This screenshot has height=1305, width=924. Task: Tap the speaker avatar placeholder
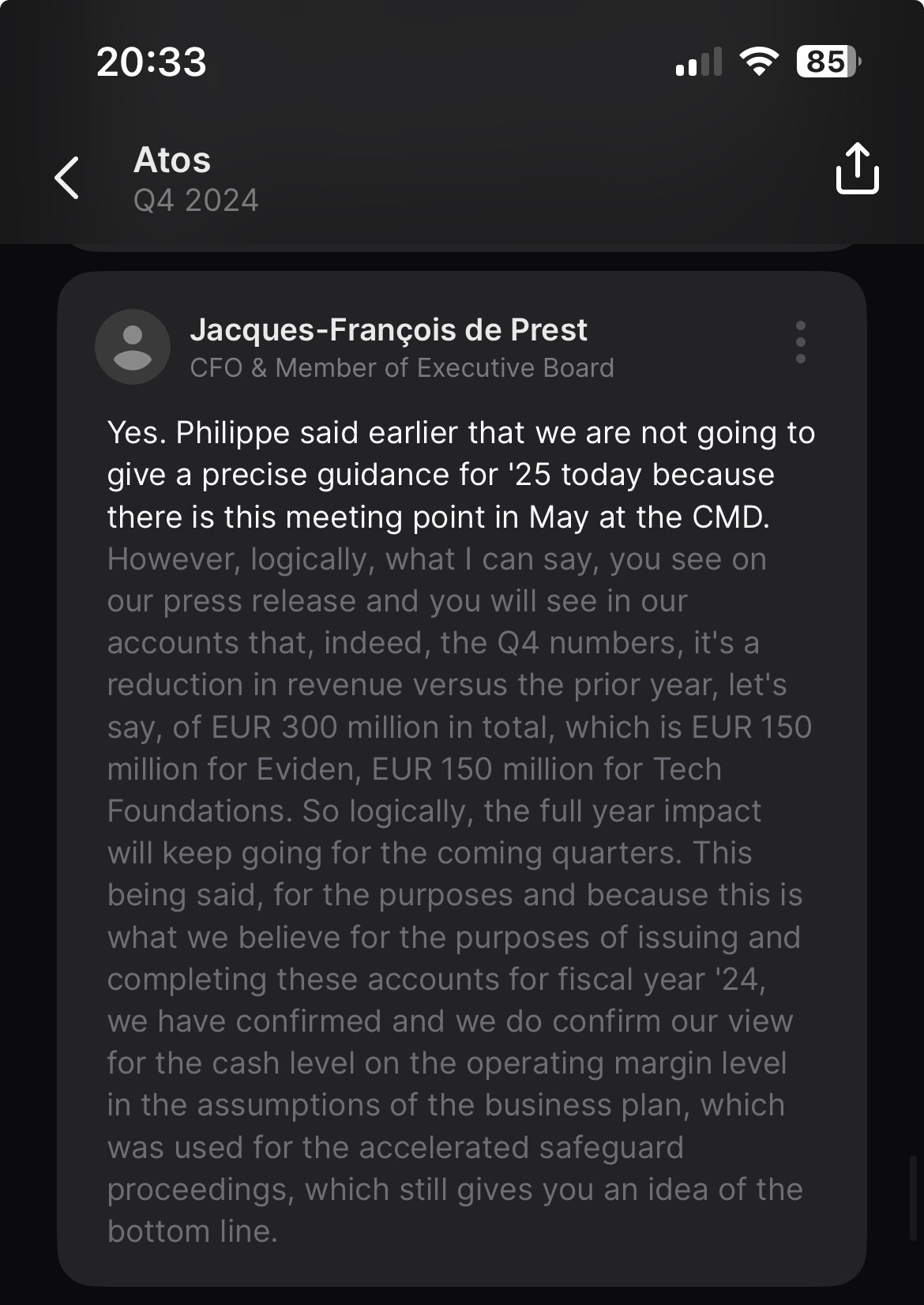point(133,347)
